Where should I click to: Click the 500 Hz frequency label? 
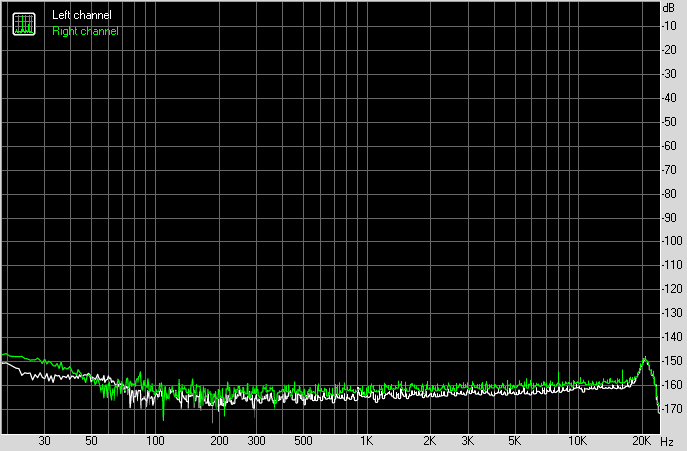(303, 441)
